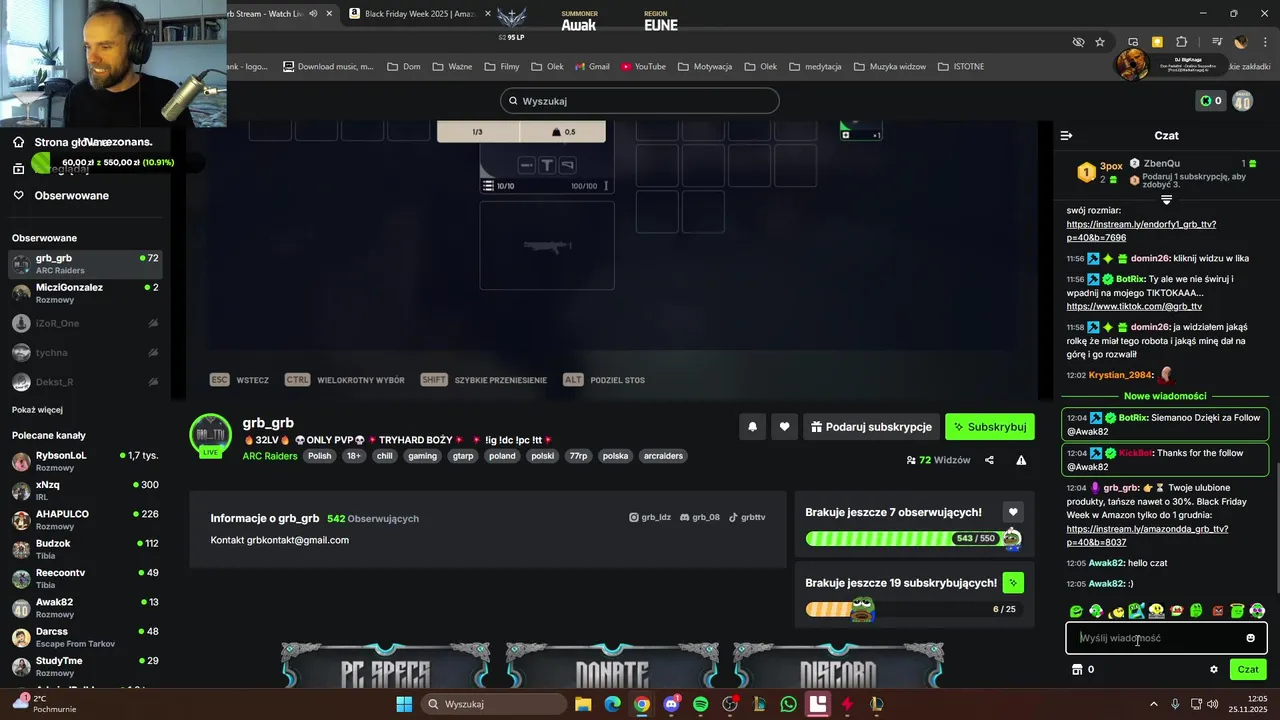Click the green icon in the subscribers goal
The height and width of the screenshot is (720, 1280).
click(x=1013, y=582)
